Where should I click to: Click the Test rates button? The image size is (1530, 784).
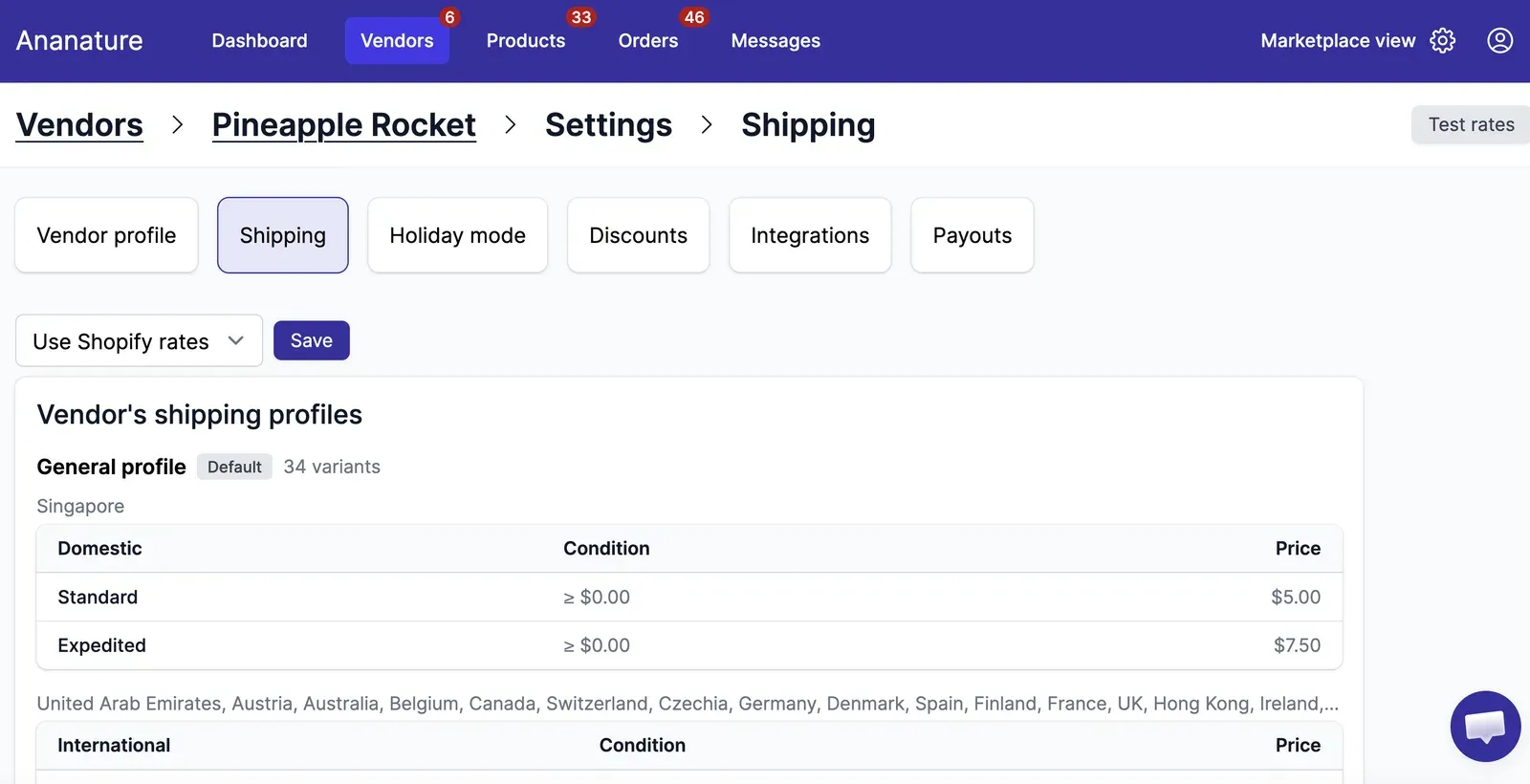pyautogui.click(x=1471, y=124)
